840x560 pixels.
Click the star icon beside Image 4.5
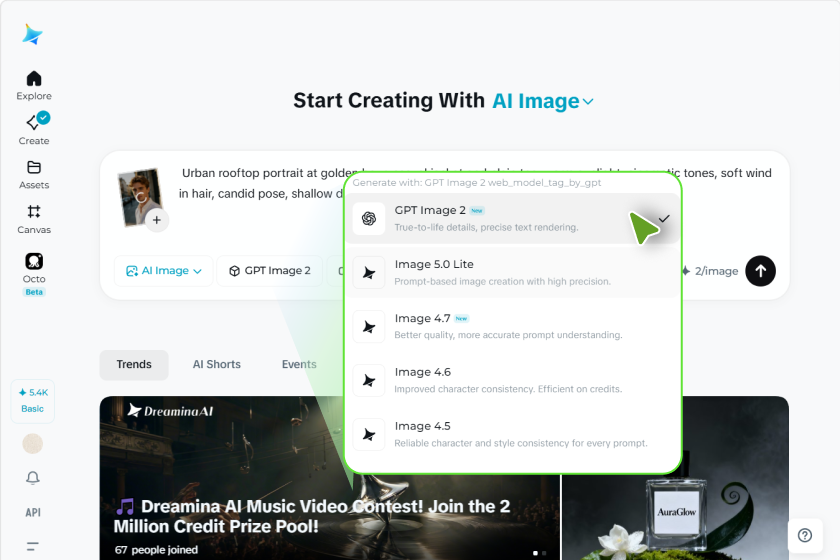pos(369,434)
